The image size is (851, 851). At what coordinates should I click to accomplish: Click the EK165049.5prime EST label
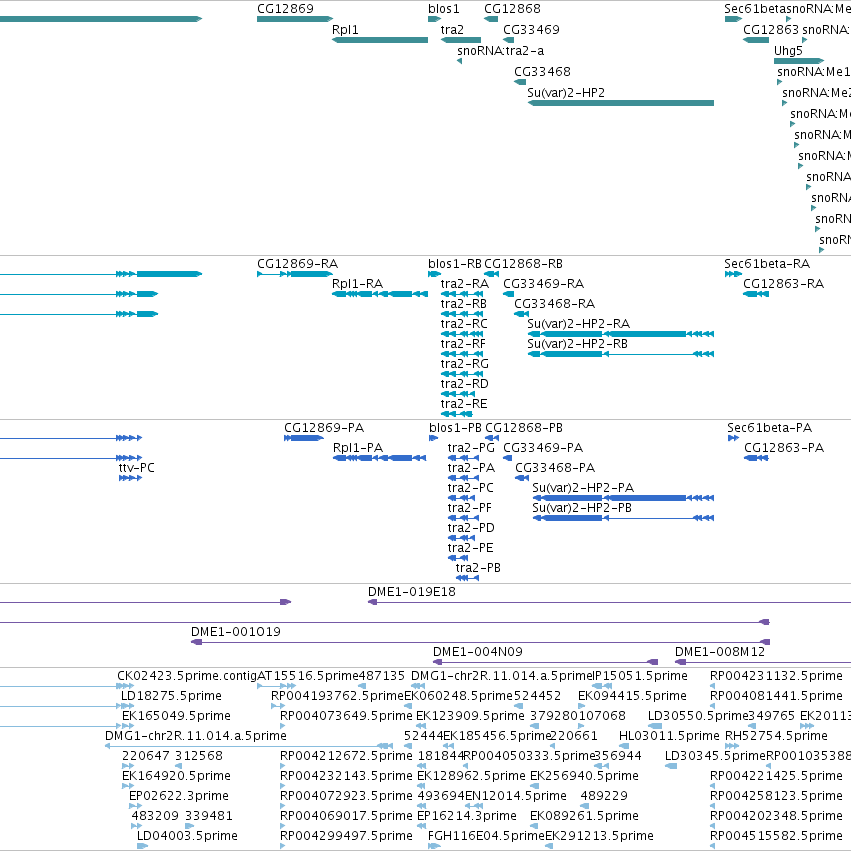coord(176,716)
